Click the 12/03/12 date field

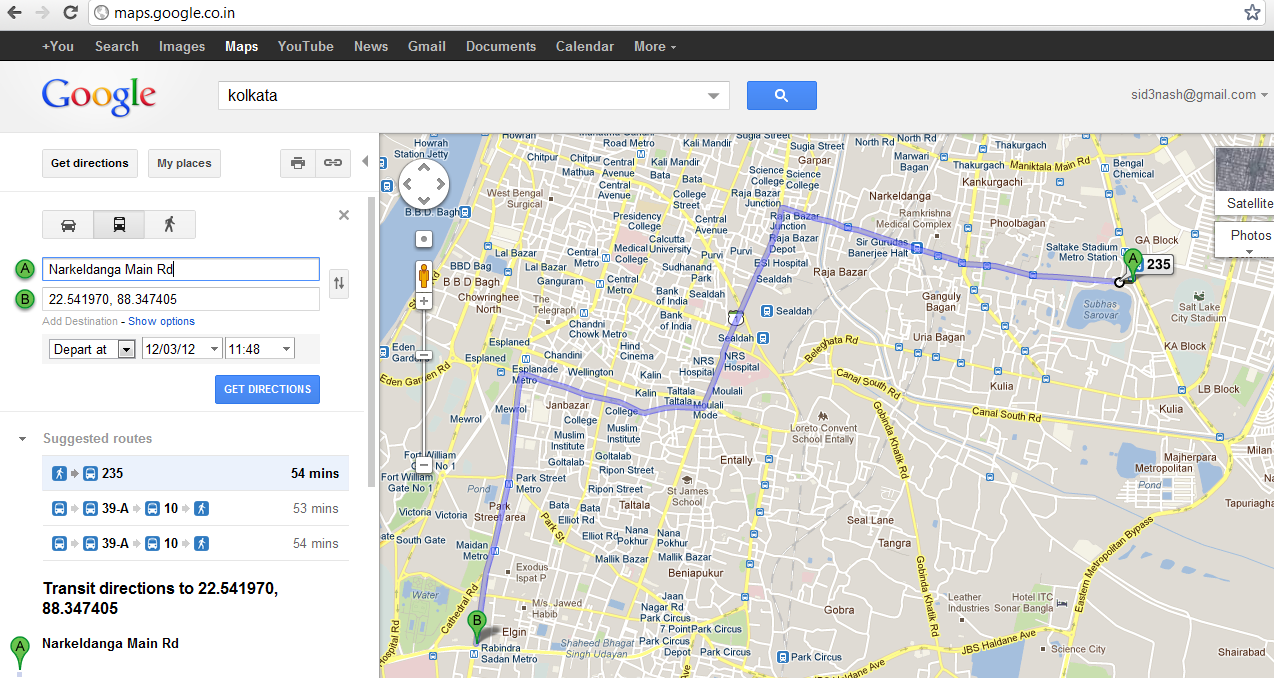pyautogui.click(x=183, y=349)
